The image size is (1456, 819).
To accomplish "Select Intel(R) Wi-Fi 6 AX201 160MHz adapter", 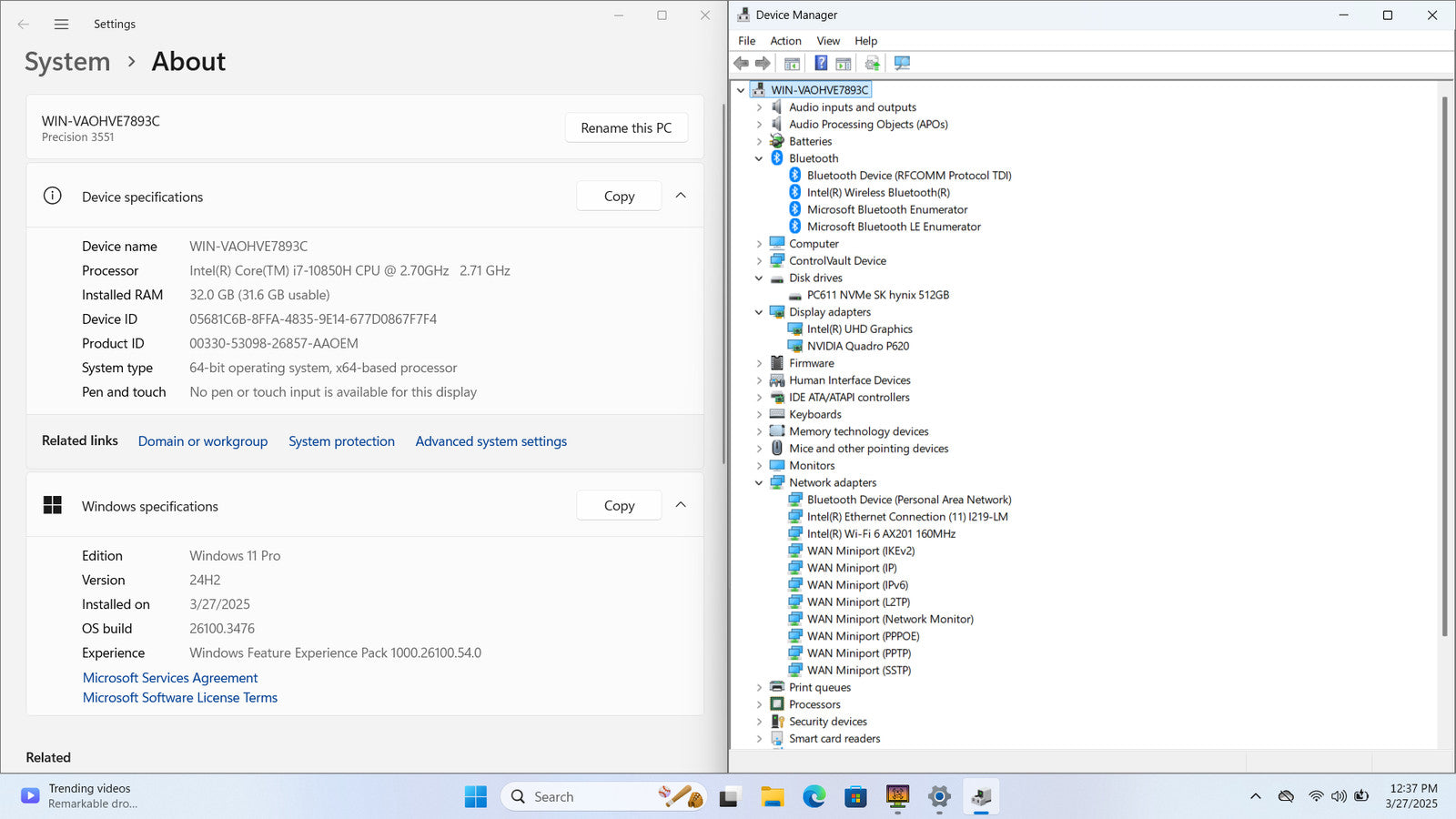I will click(x=881, y=533).
